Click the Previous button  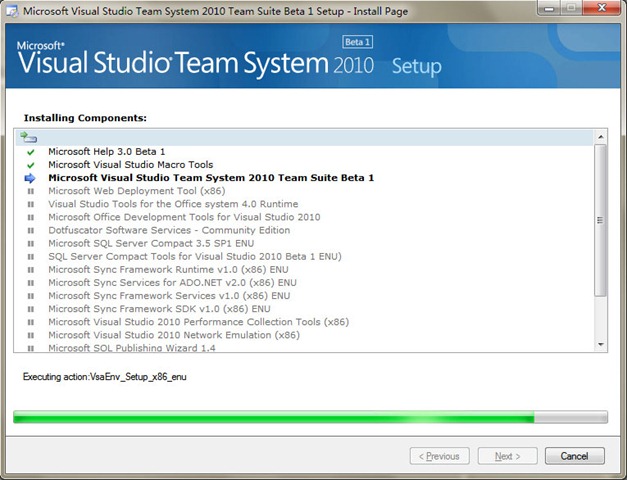coord(439,456)
